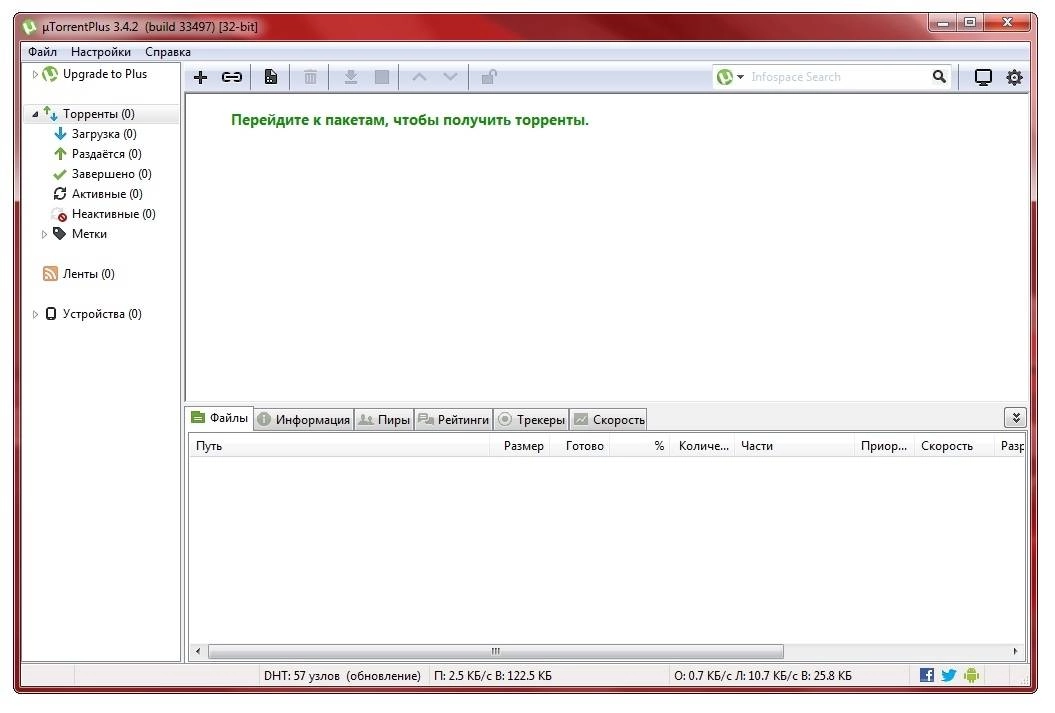Click the green bundles link text
Screen dimensions: 1055x713
point(410,120)
